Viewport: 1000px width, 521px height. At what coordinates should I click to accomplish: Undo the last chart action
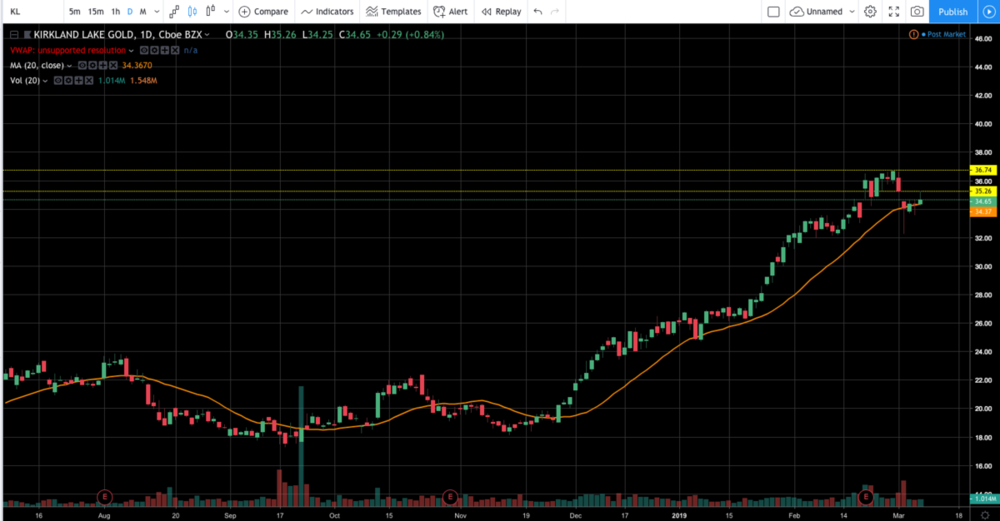(538, 12)
